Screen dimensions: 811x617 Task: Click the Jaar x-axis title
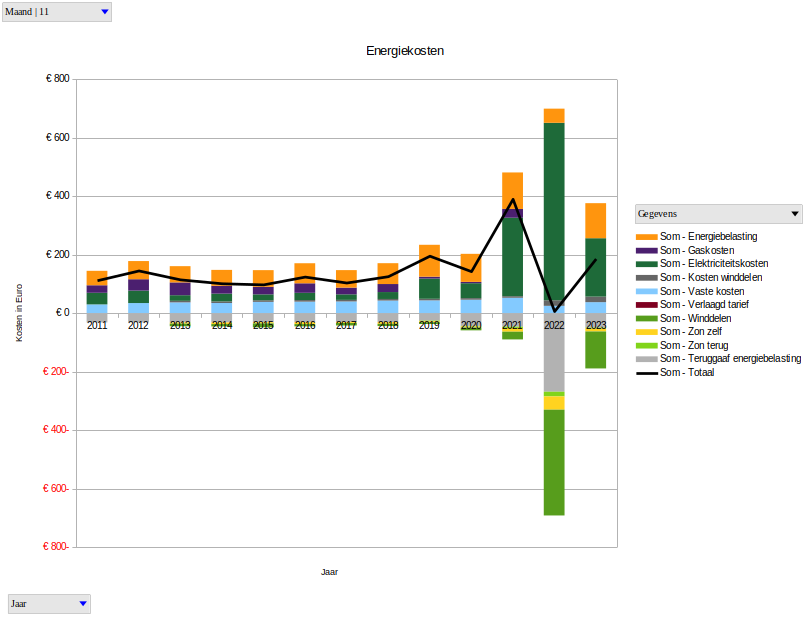coord(329,572)
